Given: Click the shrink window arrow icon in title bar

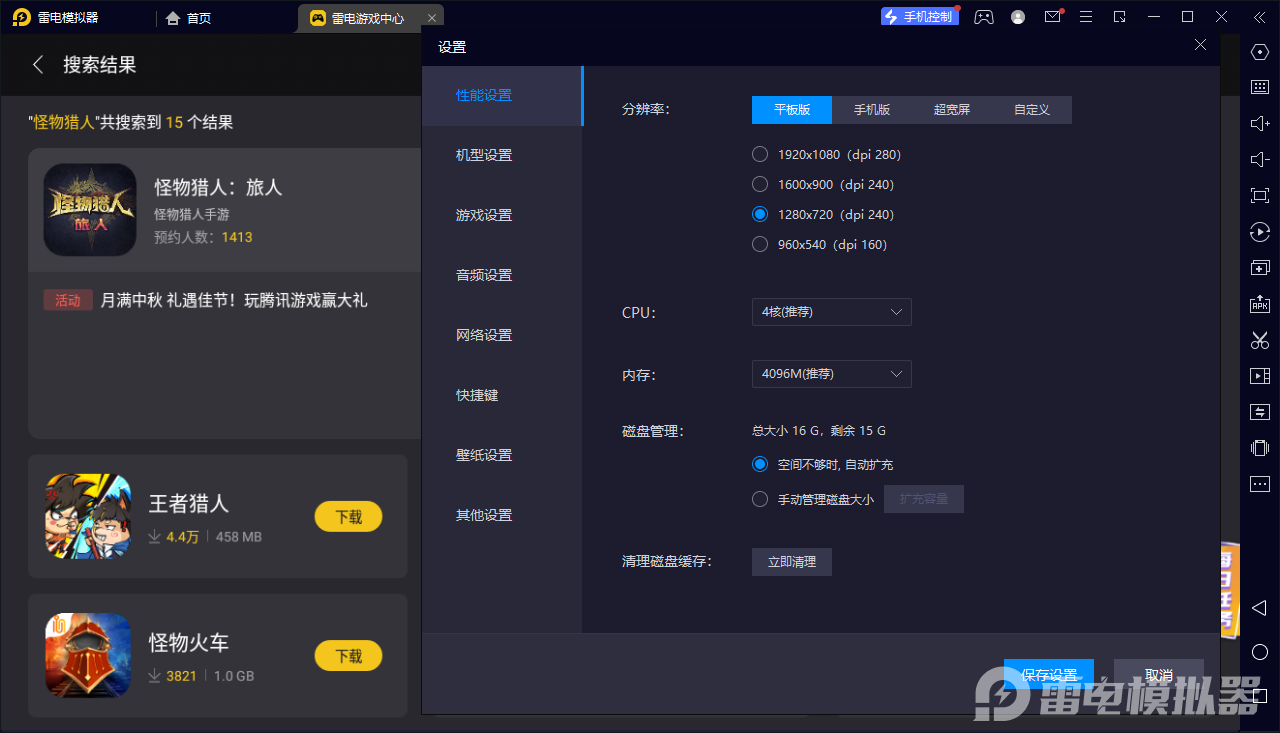Looking at the screenshot, I should tap(1120, 17).
